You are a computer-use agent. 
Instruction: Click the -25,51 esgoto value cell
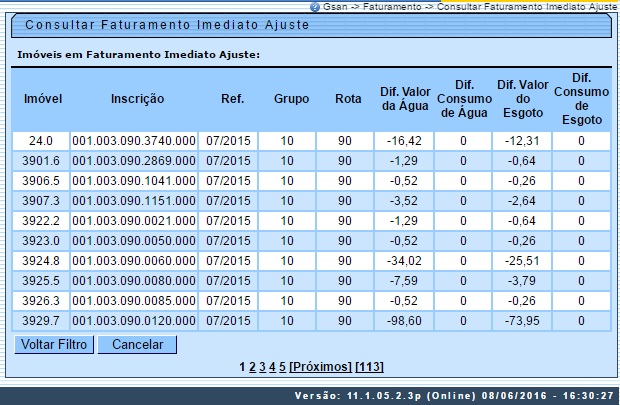522,261
